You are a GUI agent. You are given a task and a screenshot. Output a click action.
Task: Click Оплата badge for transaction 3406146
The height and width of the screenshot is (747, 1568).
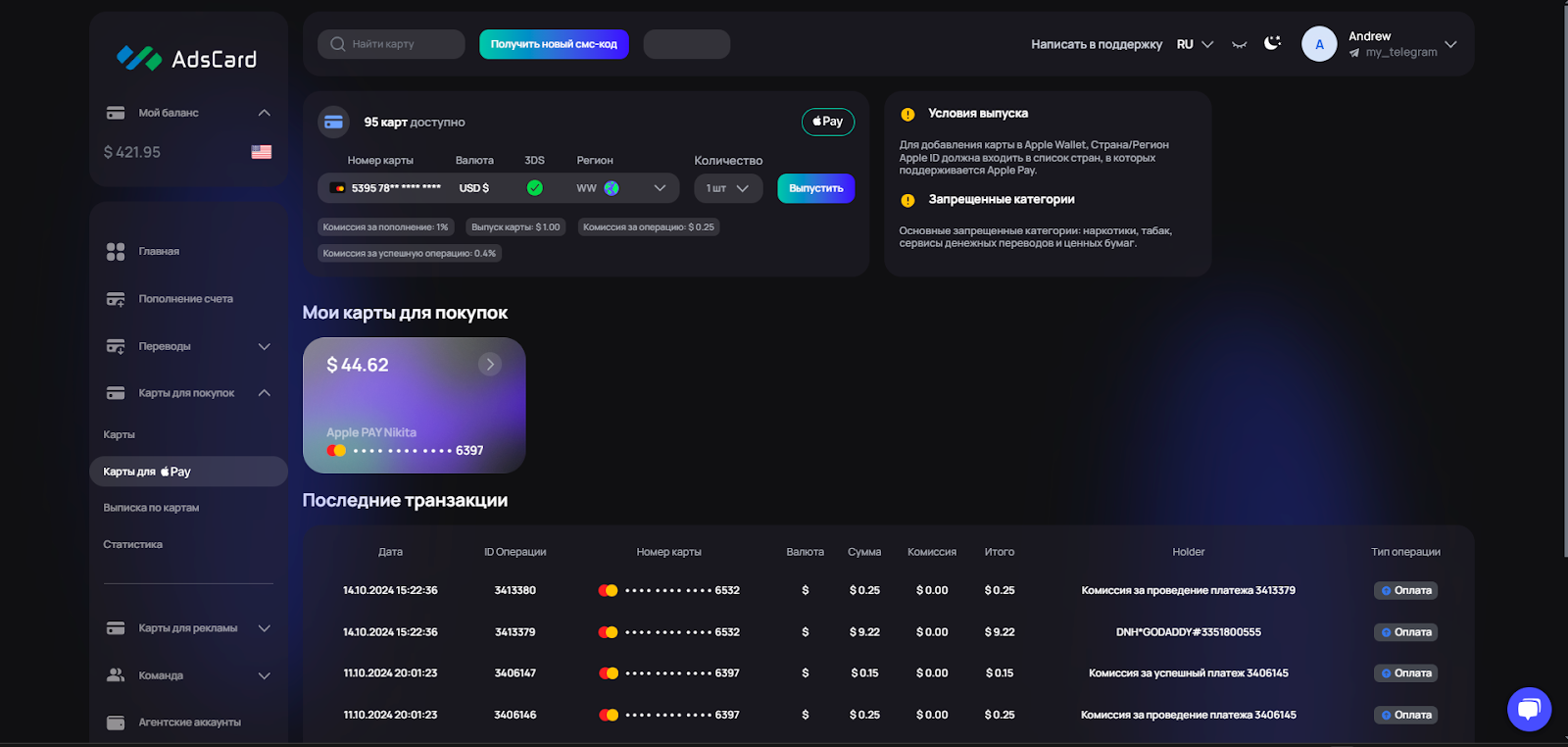coord(1406,716)
